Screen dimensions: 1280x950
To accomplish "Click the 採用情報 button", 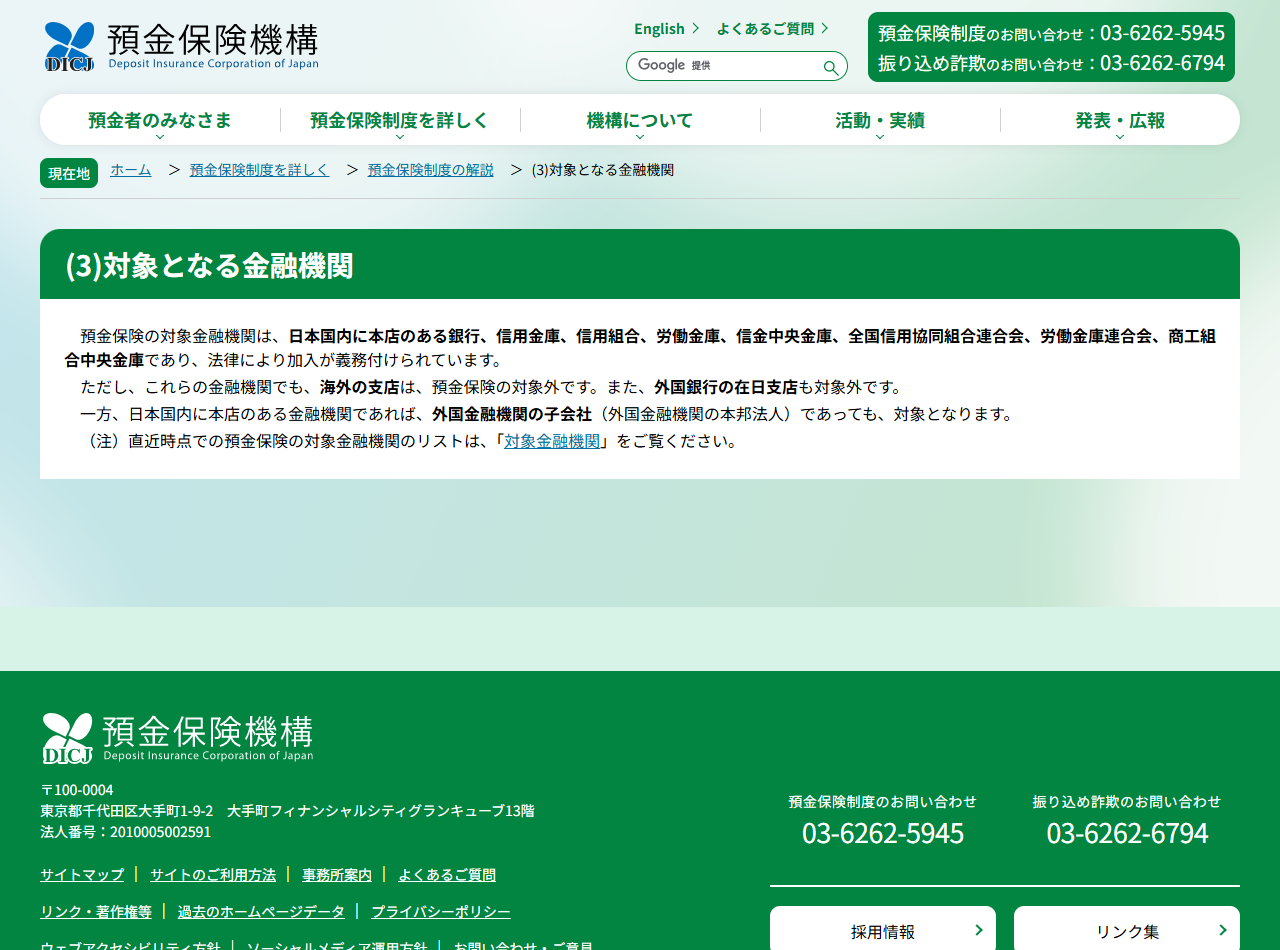I will tap(883, 928).
